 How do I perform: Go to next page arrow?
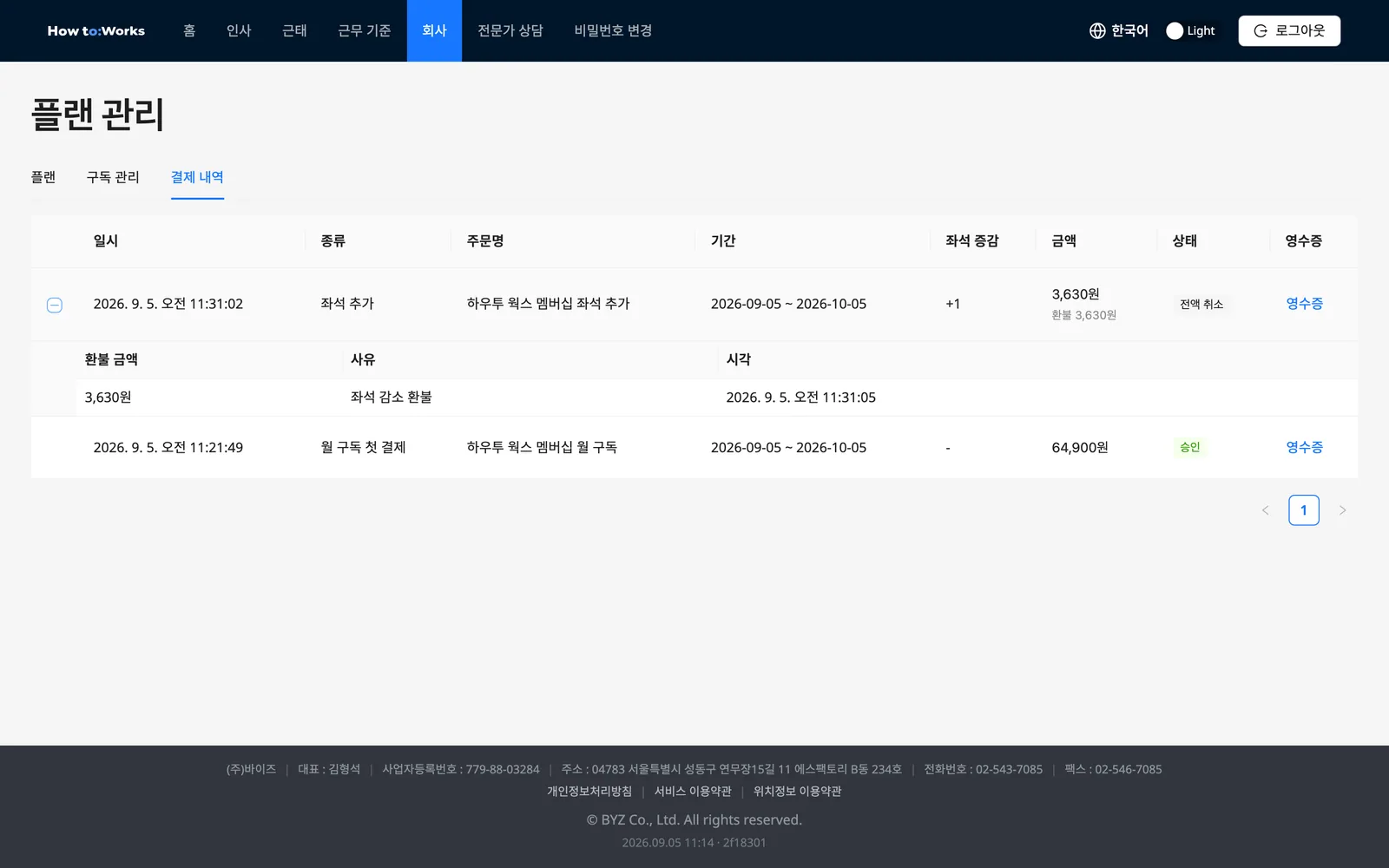[1342, 510]
